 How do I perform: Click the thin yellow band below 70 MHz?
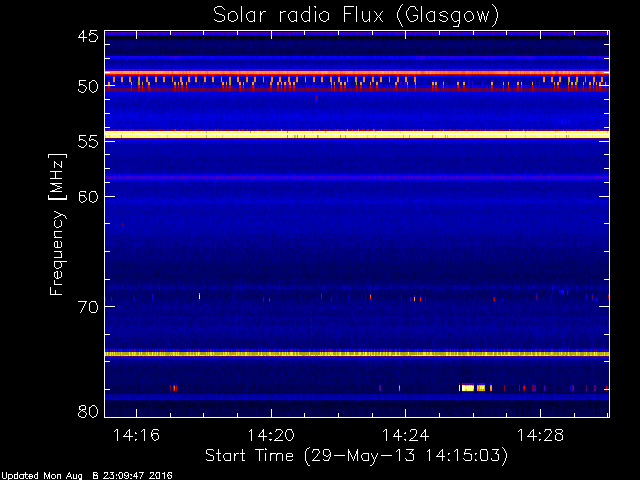pyautogui.click(x=357, y=354)
